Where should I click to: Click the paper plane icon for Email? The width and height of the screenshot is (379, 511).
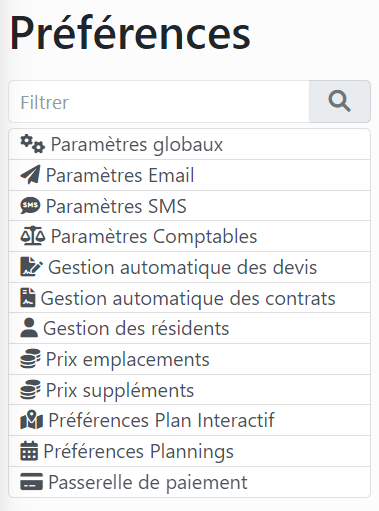30,175
